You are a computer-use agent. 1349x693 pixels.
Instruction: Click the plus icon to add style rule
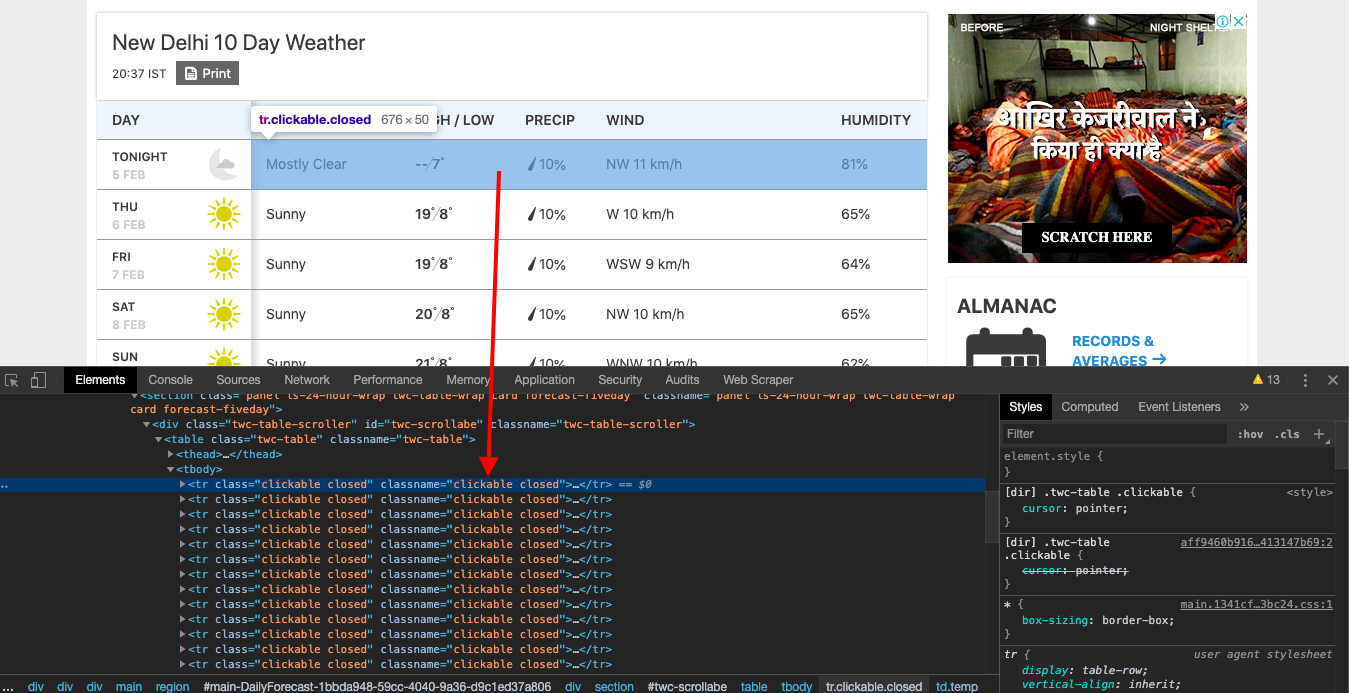coord(1319,433)
